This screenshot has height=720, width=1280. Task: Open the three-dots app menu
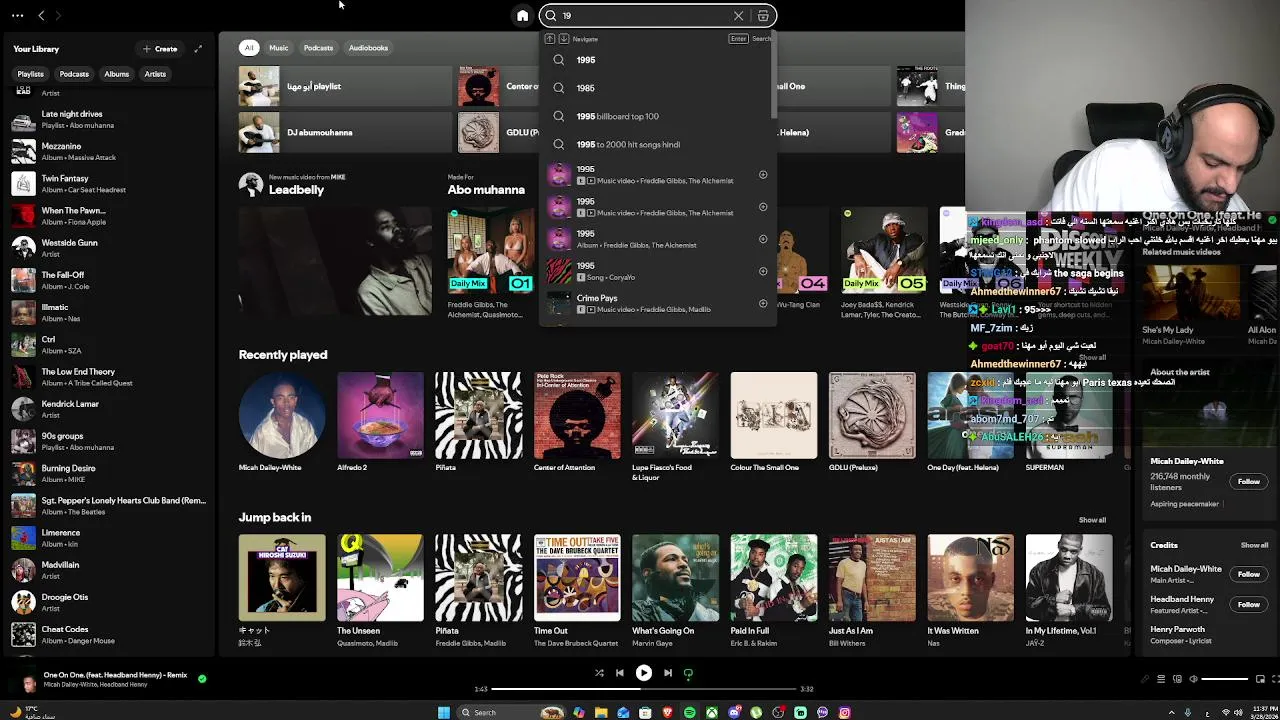coord(17,15)
